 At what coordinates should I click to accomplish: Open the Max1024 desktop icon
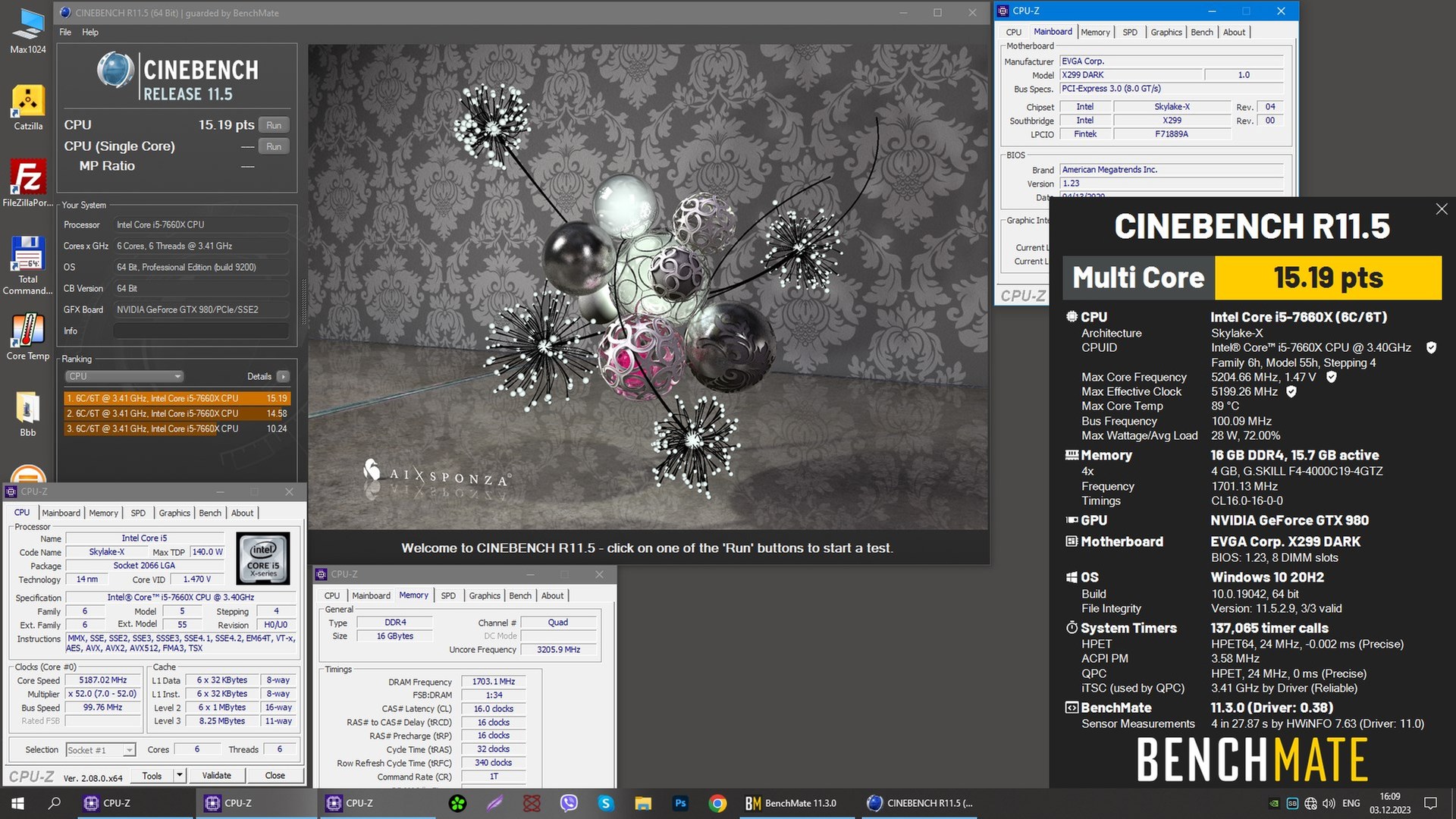28,30
